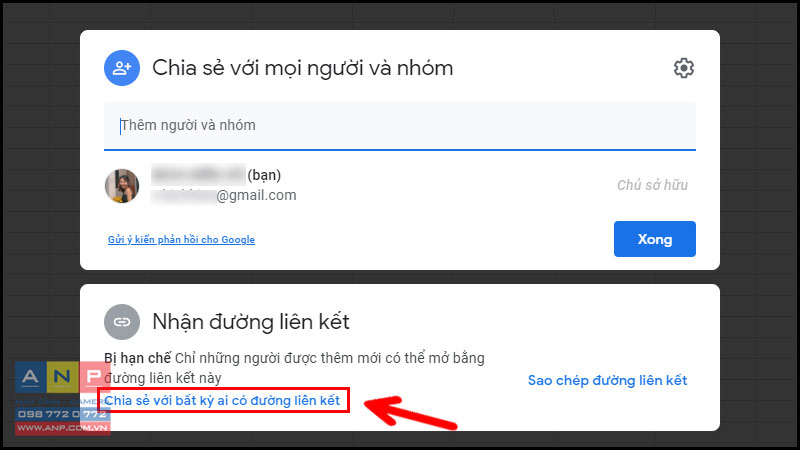Click "Sao chép đường liên kết"
800x450 pixels.
coord(607,380)
